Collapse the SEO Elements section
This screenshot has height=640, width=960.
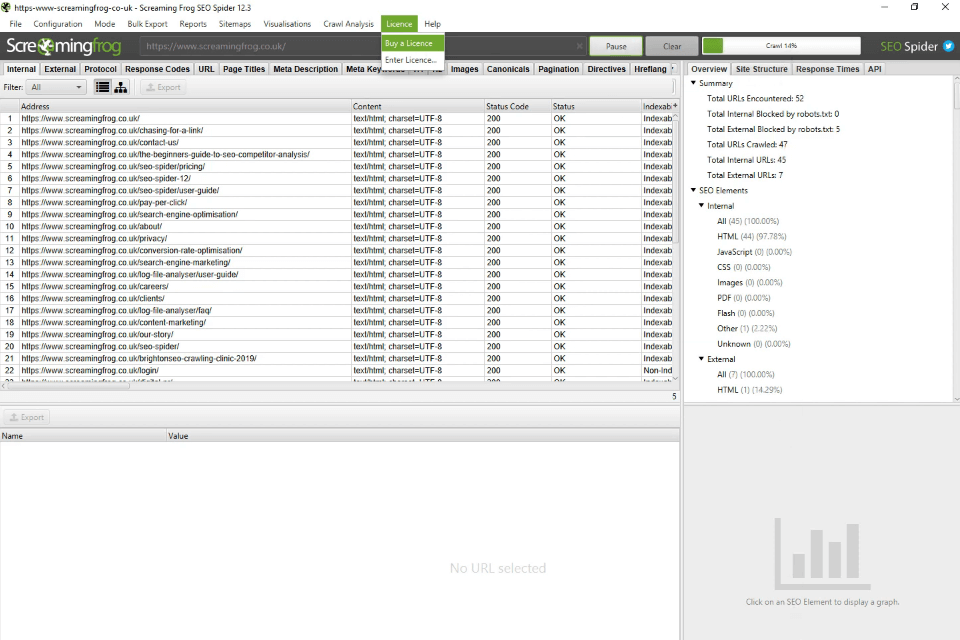click(x=693, y=190)
